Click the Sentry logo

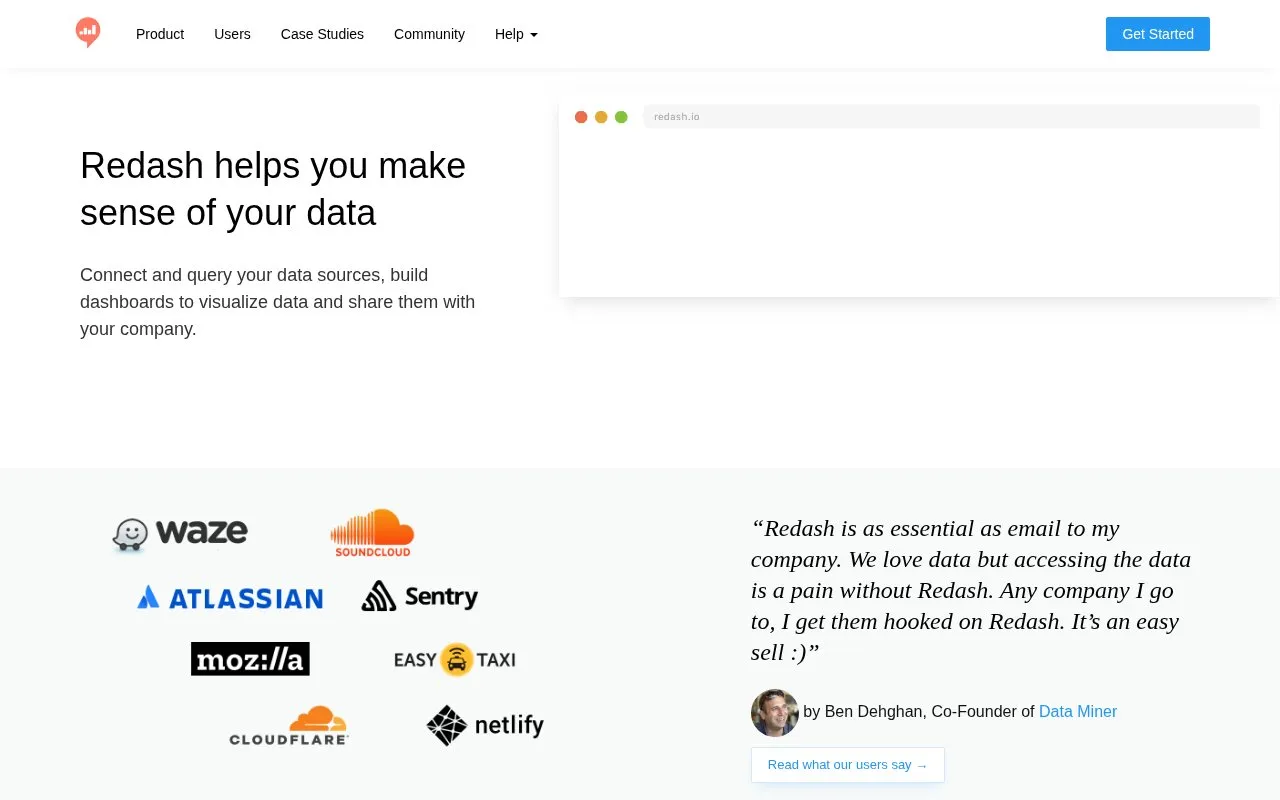click(x=420, y=596)
